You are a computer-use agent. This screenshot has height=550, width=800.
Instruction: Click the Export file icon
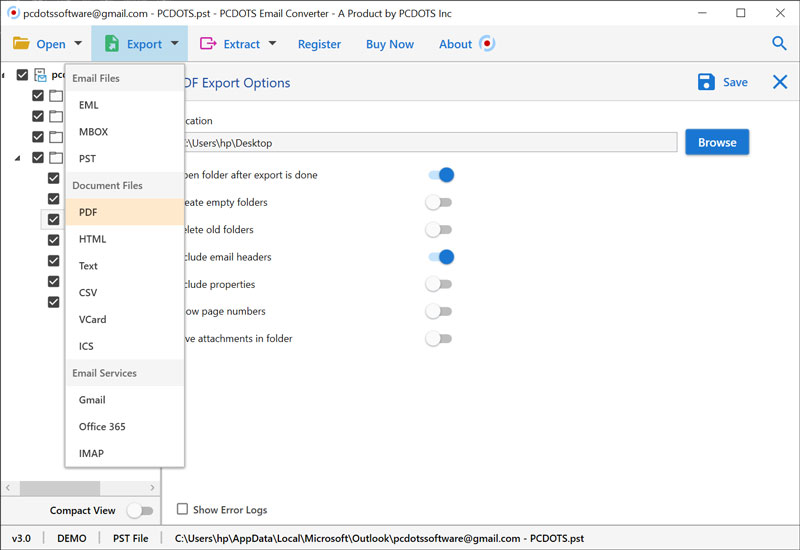coord(111,44)
